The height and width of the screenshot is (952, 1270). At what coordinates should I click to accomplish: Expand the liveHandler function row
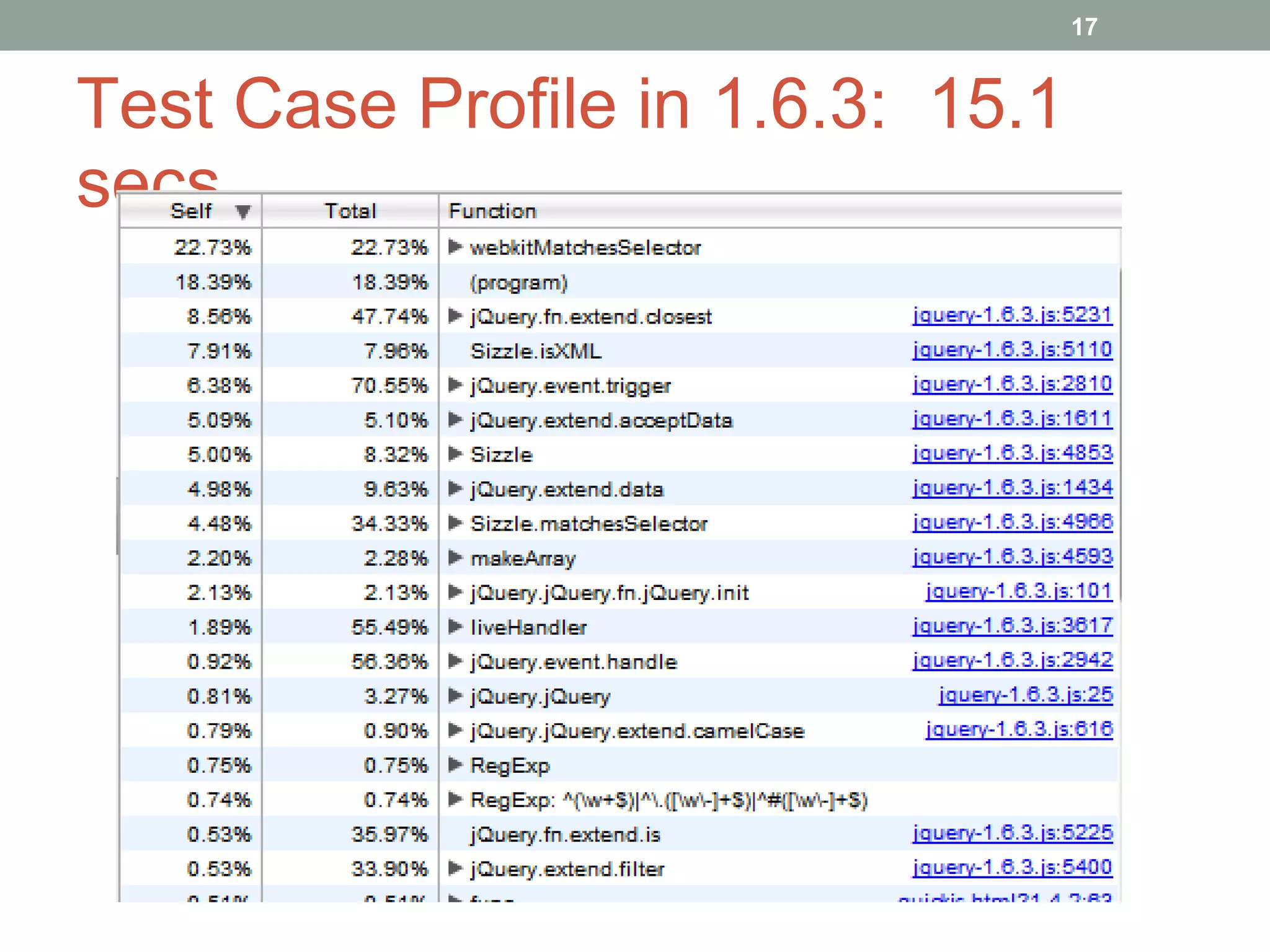pos(455,627)
